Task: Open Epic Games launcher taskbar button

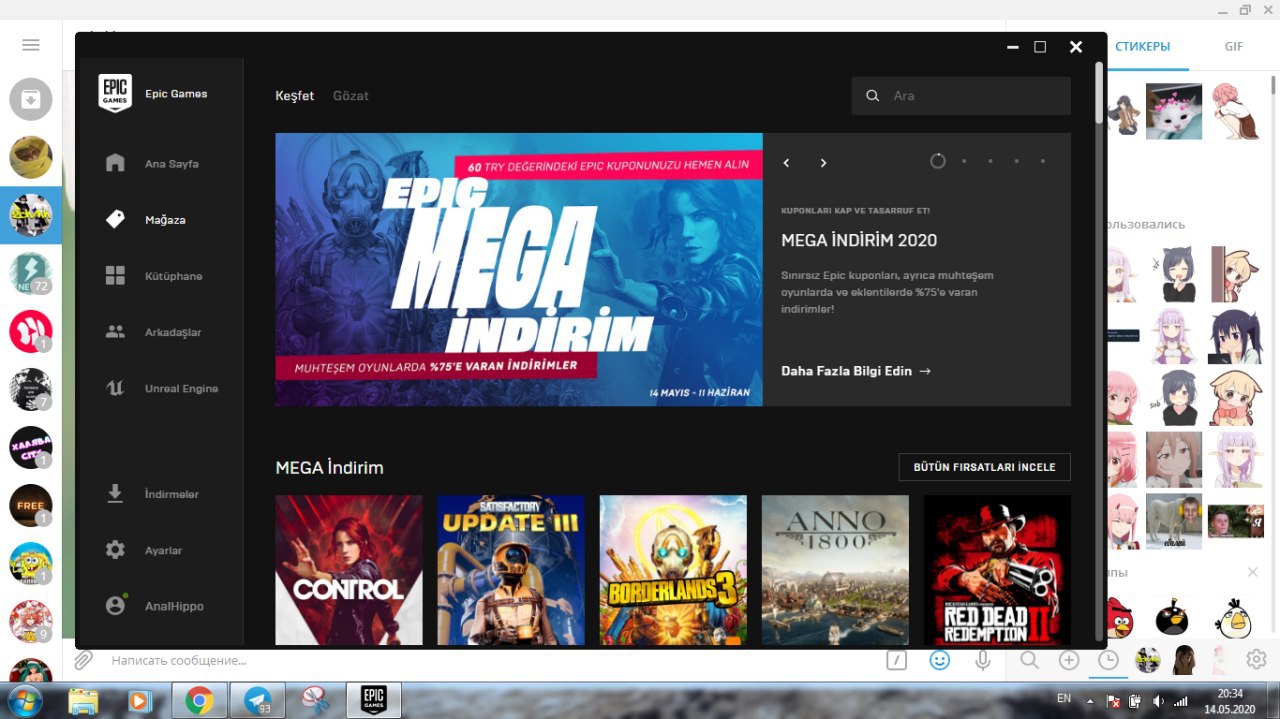Action: (374, 700)
